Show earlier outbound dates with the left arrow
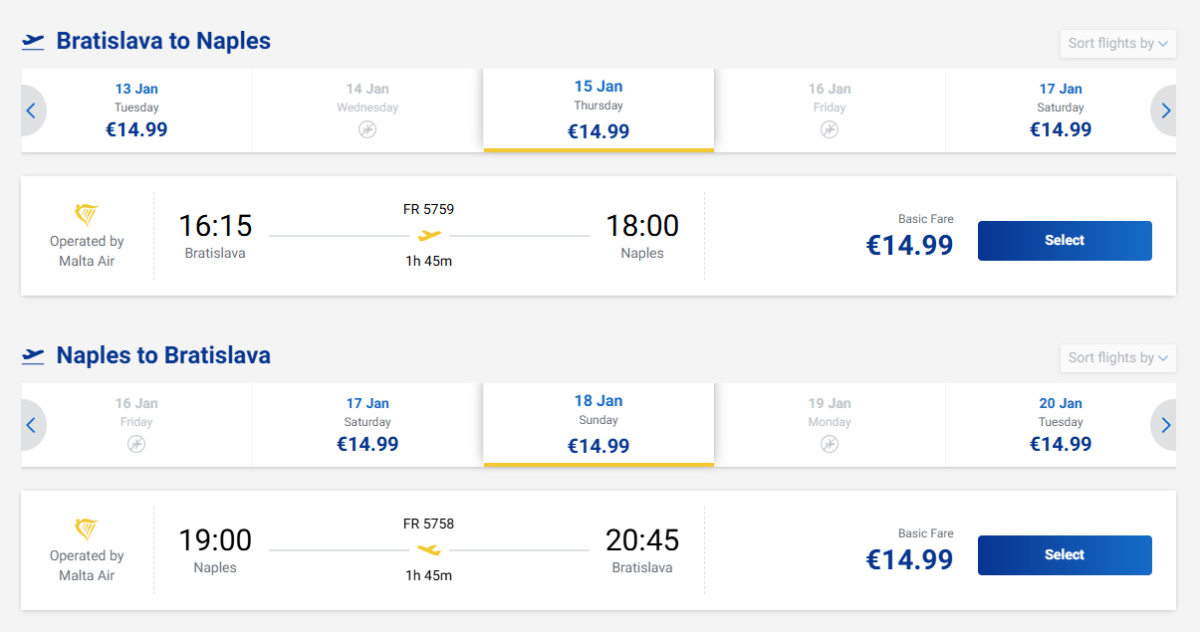The height and width of the screenshot is (632, 1200). point(31,111)
